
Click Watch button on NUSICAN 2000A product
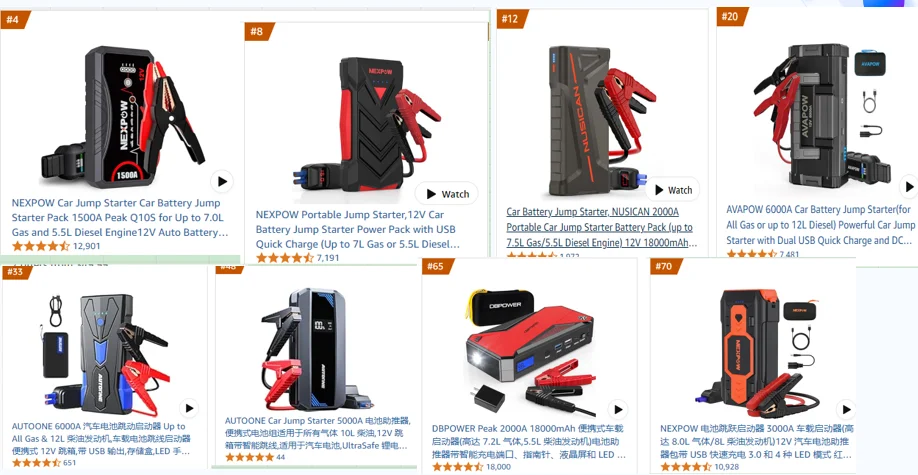pyautogui.click(x=672, y=190)
